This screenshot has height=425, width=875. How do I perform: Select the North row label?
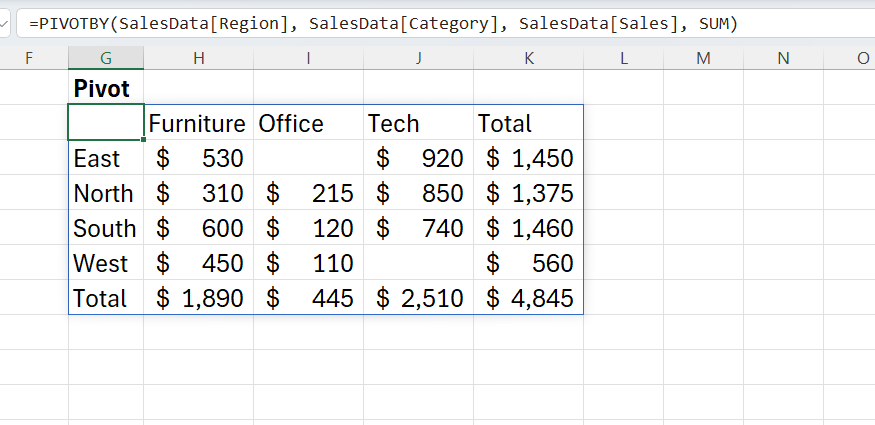(x=106, y=192)
